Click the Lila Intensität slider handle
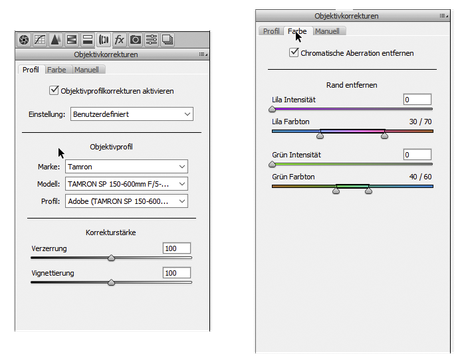 coord(272,109)
